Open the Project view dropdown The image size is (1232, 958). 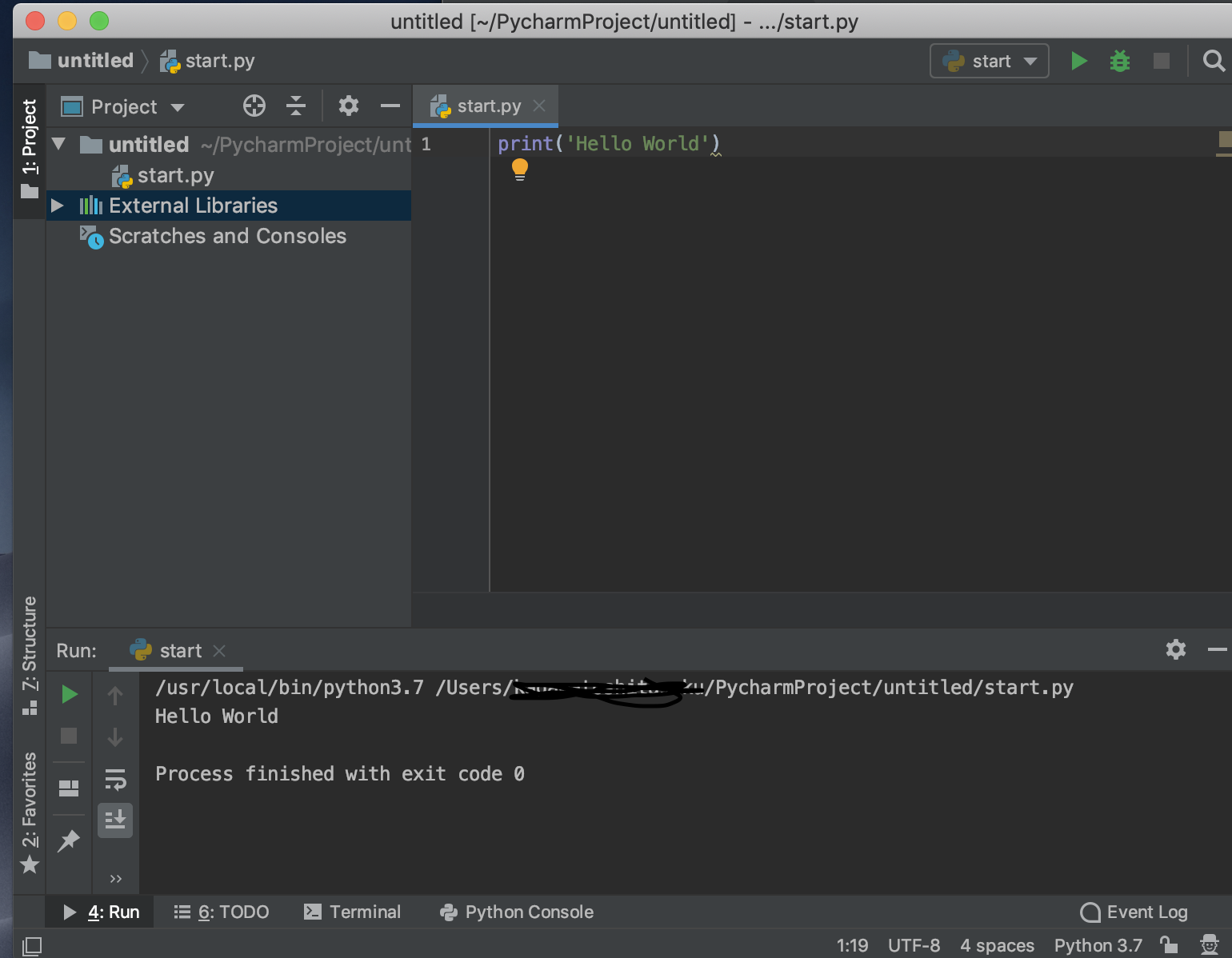[122, 106]
